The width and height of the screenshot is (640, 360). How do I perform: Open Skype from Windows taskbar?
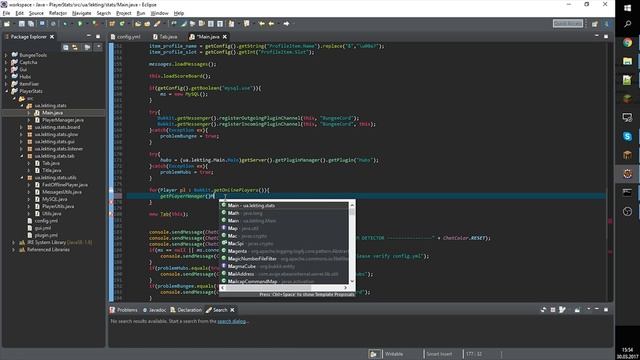pyautogui.click(x=627, y=136)
